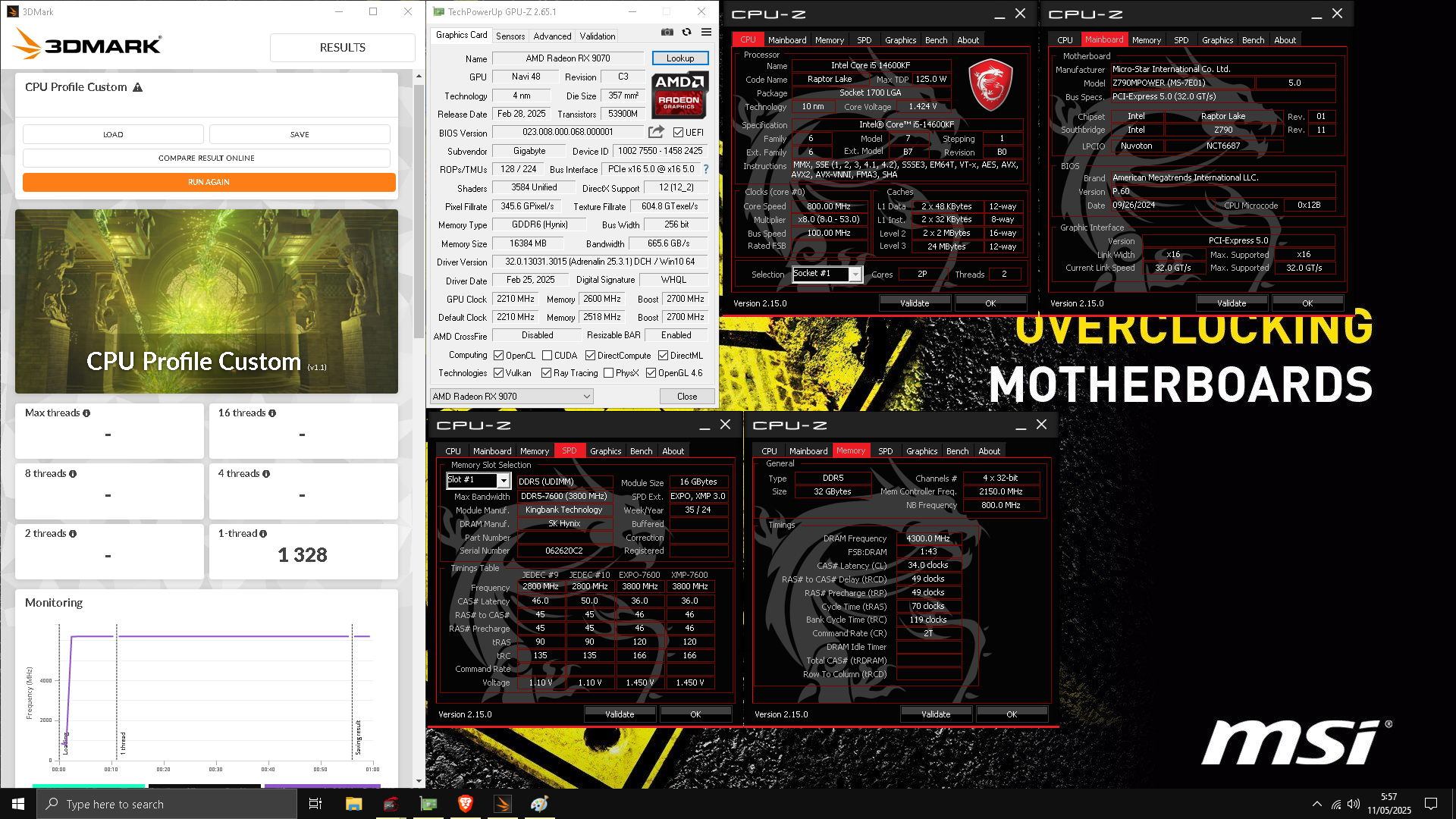Click the GPU-Z screenshot camera icon
Screen dimensions: 1456x819
click(x=667, y=33)
